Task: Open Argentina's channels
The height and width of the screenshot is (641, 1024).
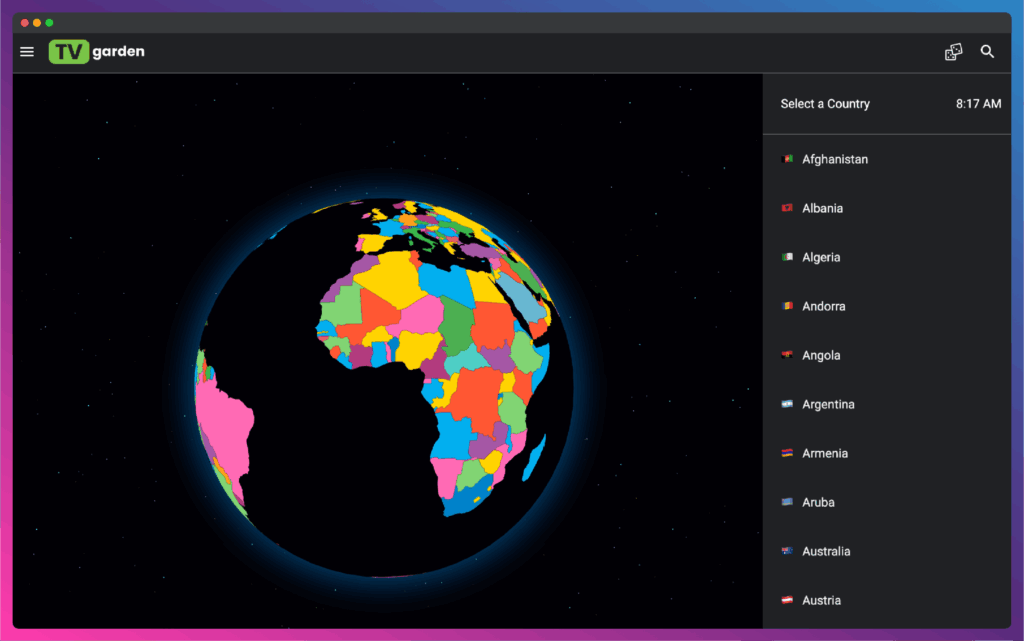Action: pyautogui.click(x=887, y=404)
